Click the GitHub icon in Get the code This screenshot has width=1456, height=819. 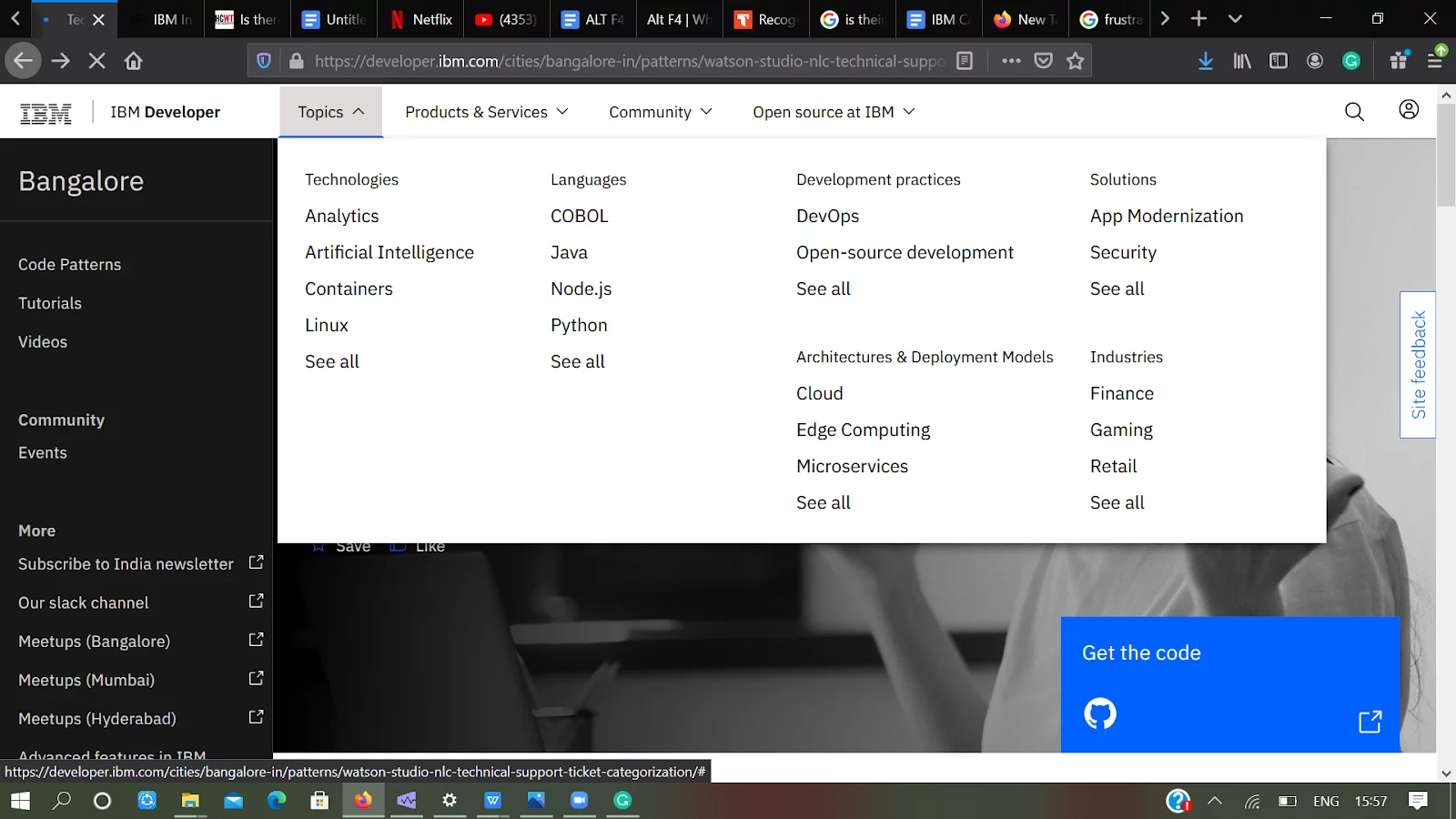click(x=1100, y=713)
